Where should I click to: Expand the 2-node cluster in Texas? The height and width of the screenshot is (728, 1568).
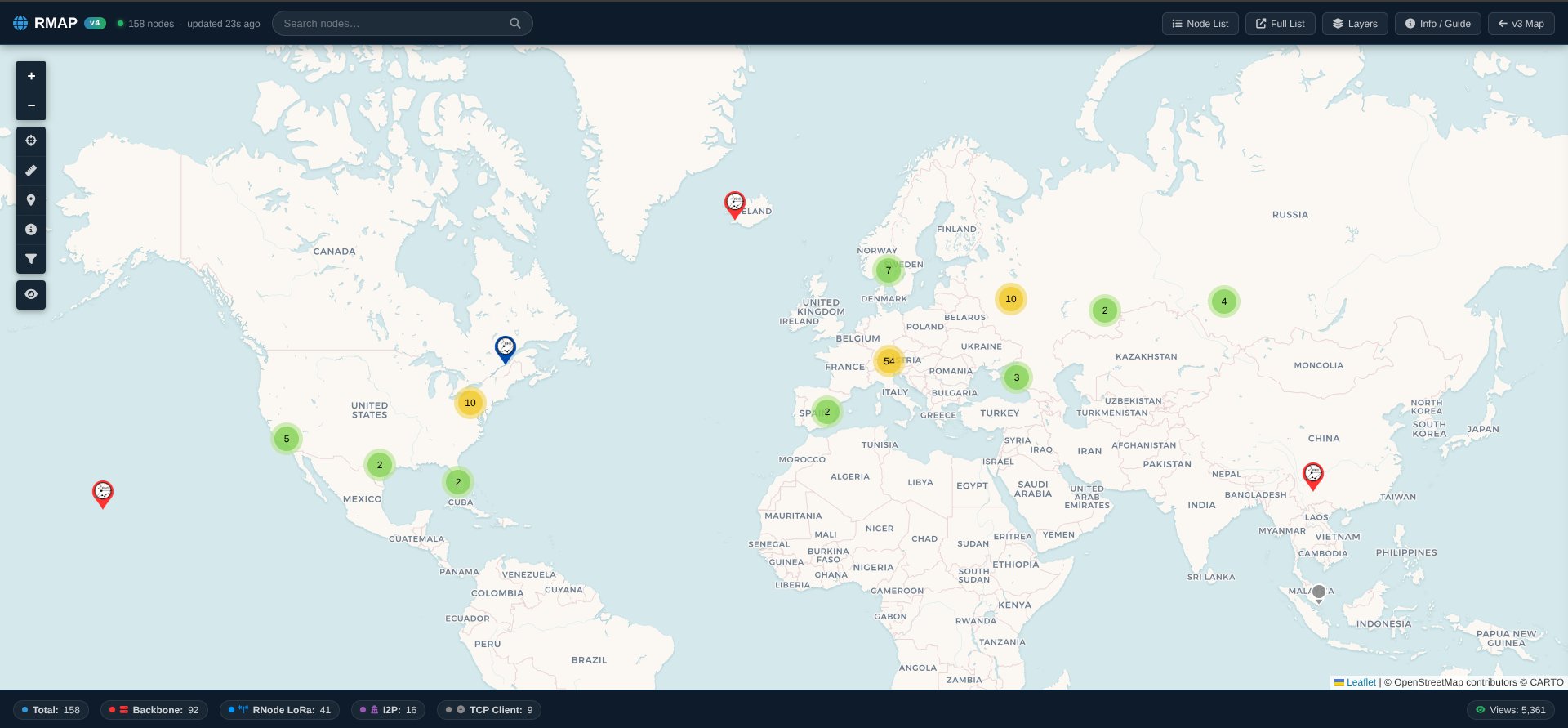click(380, 465)
